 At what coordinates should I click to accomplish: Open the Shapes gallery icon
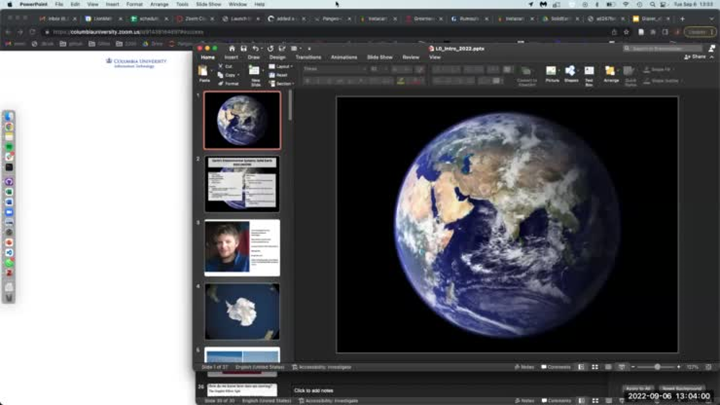570,72
